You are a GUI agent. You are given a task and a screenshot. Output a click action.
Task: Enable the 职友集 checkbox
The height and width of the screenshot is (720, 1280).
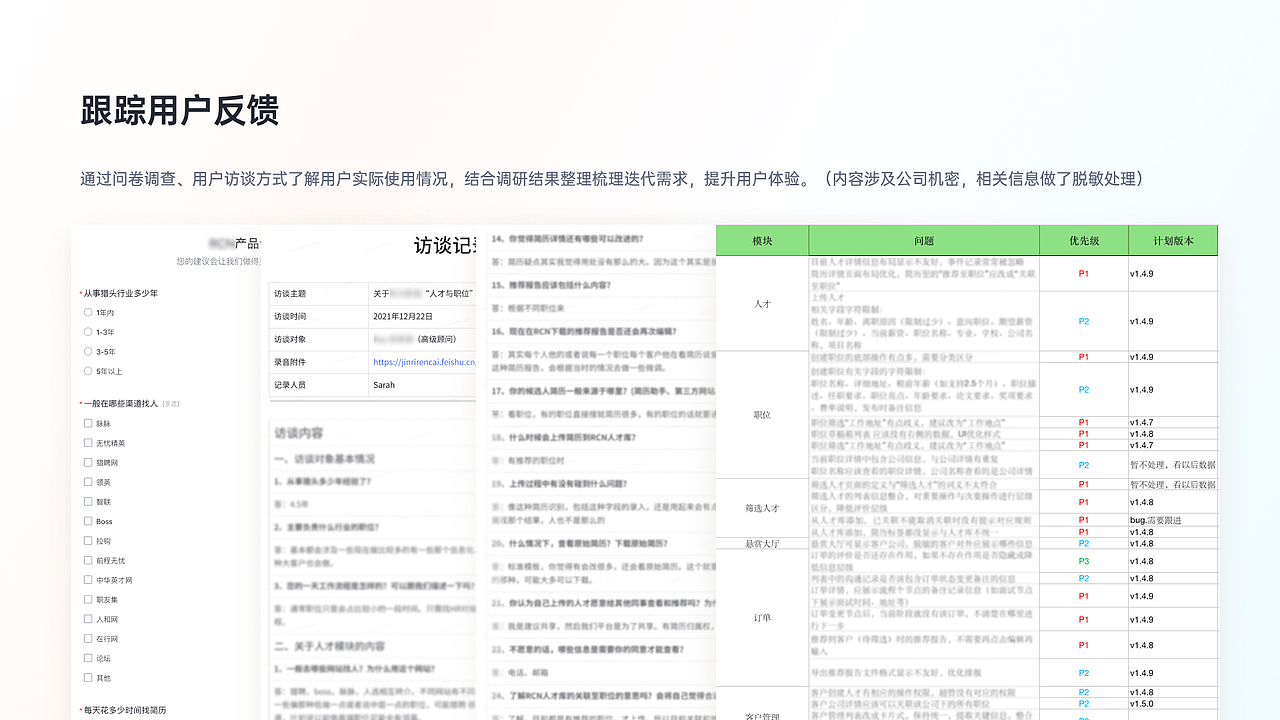[x=89, y=600]
